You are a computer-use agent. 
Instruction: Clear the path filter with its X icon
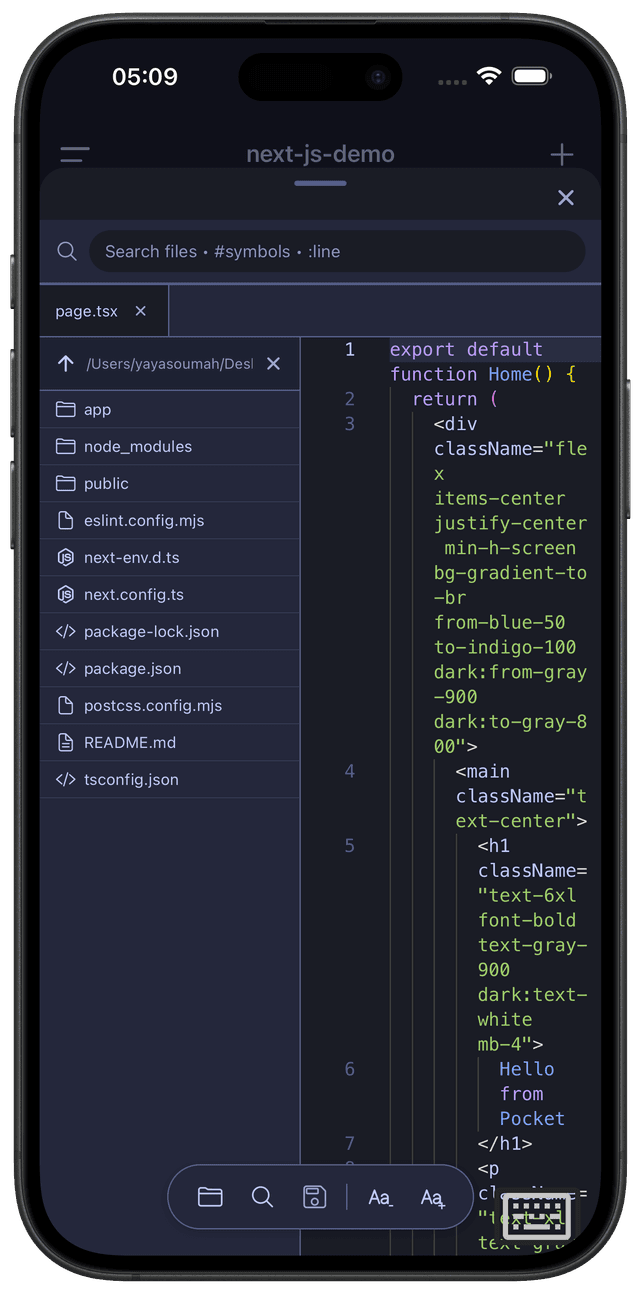pos(273,364)
